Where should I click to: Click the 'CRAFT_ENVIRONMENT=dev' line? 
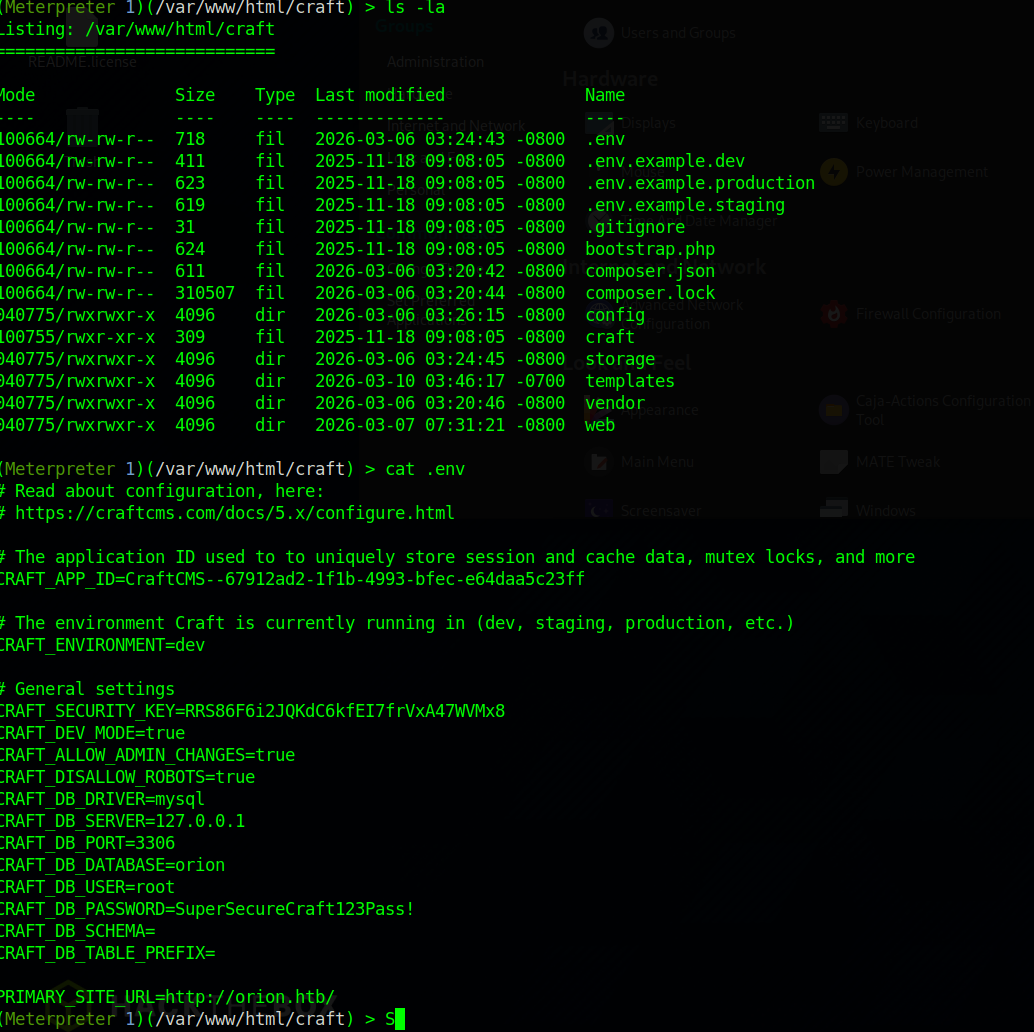(102, 645)
